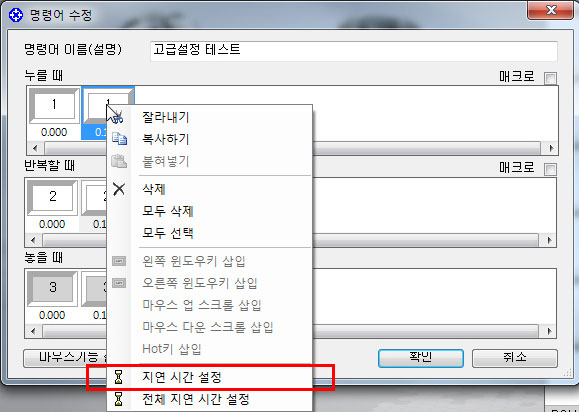
Task: Click the 마우스기능 button at bottom left
Action: [x=65, y=358]
